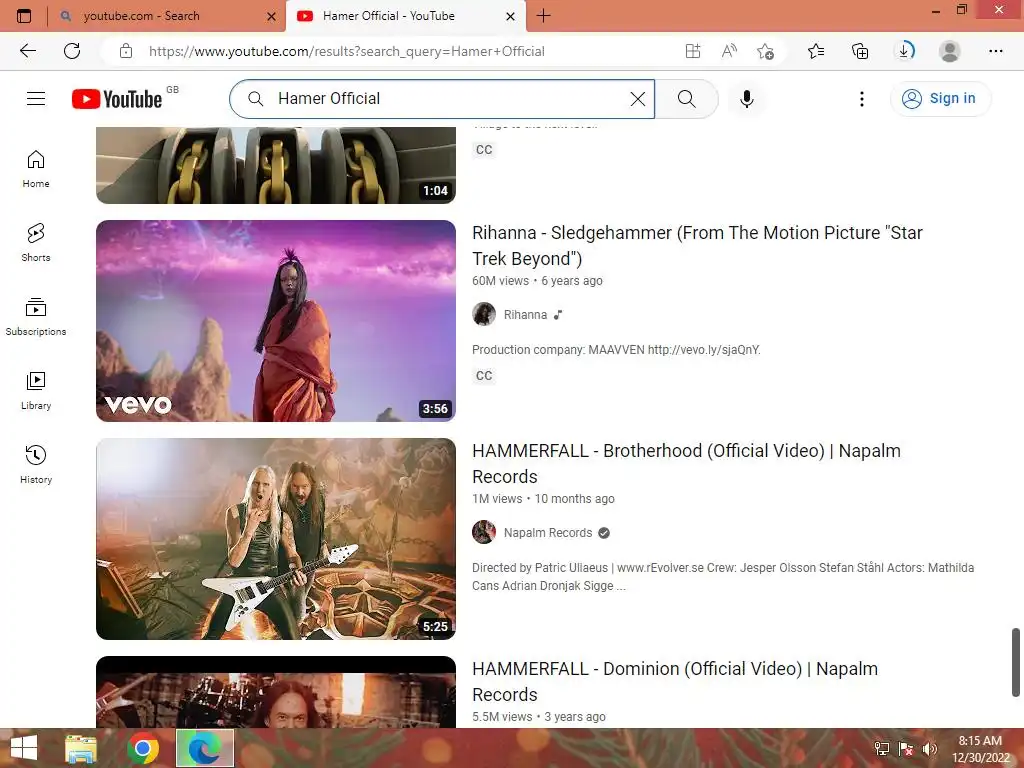Click the YouTube logo
This screenshot has width=1024, height=768.
[117, 99]
